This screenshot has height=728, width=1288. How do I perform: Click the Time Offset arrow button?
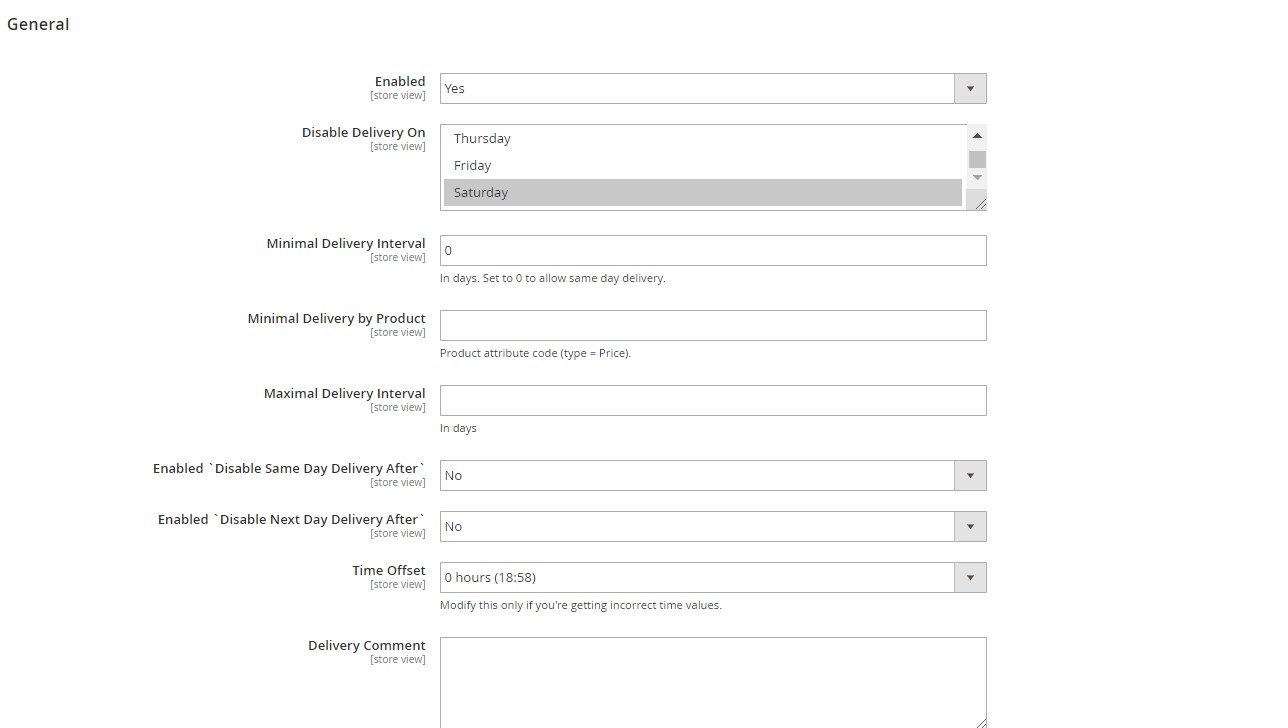click(970, 577)
